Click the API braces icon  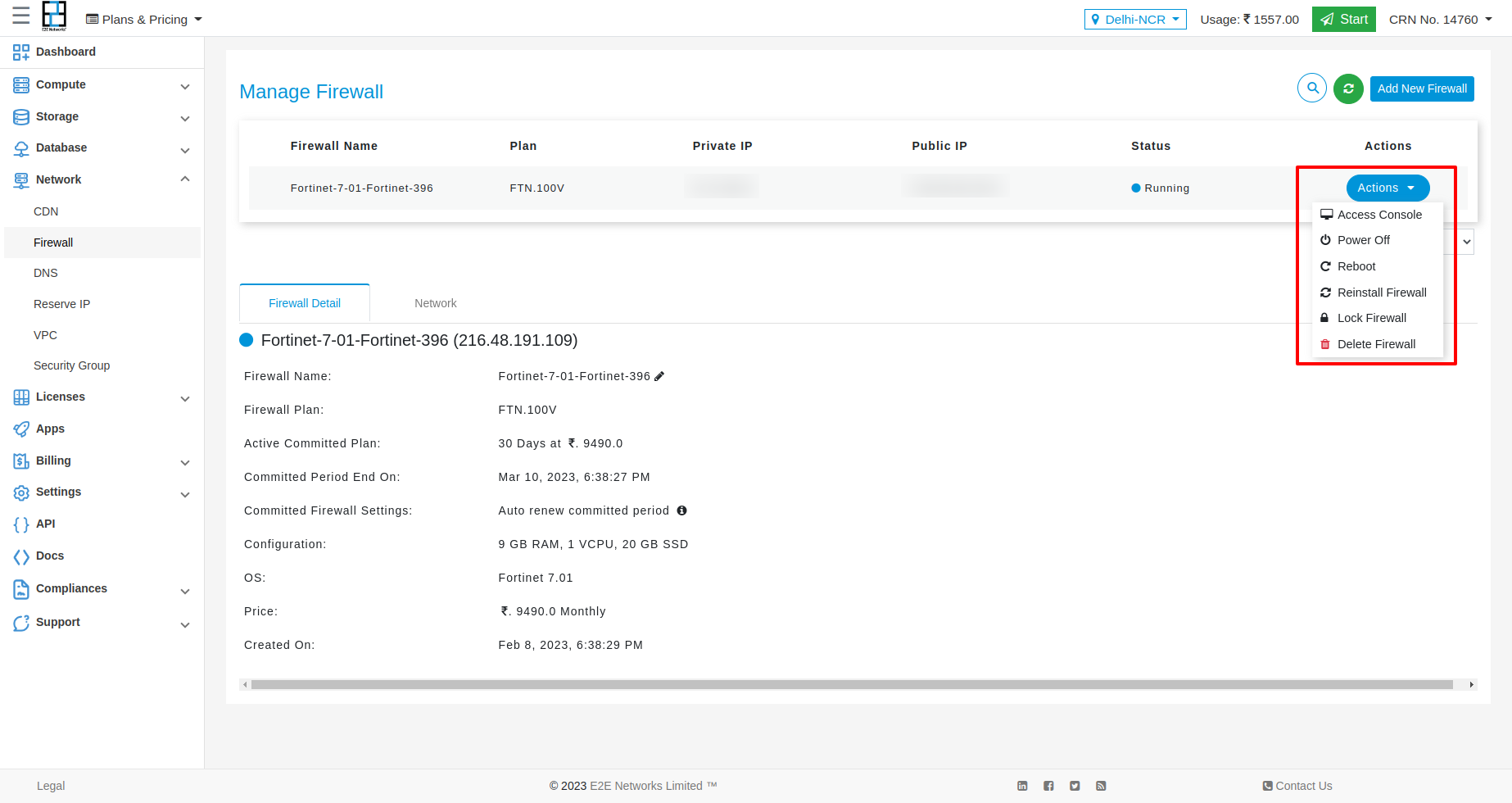21,524
